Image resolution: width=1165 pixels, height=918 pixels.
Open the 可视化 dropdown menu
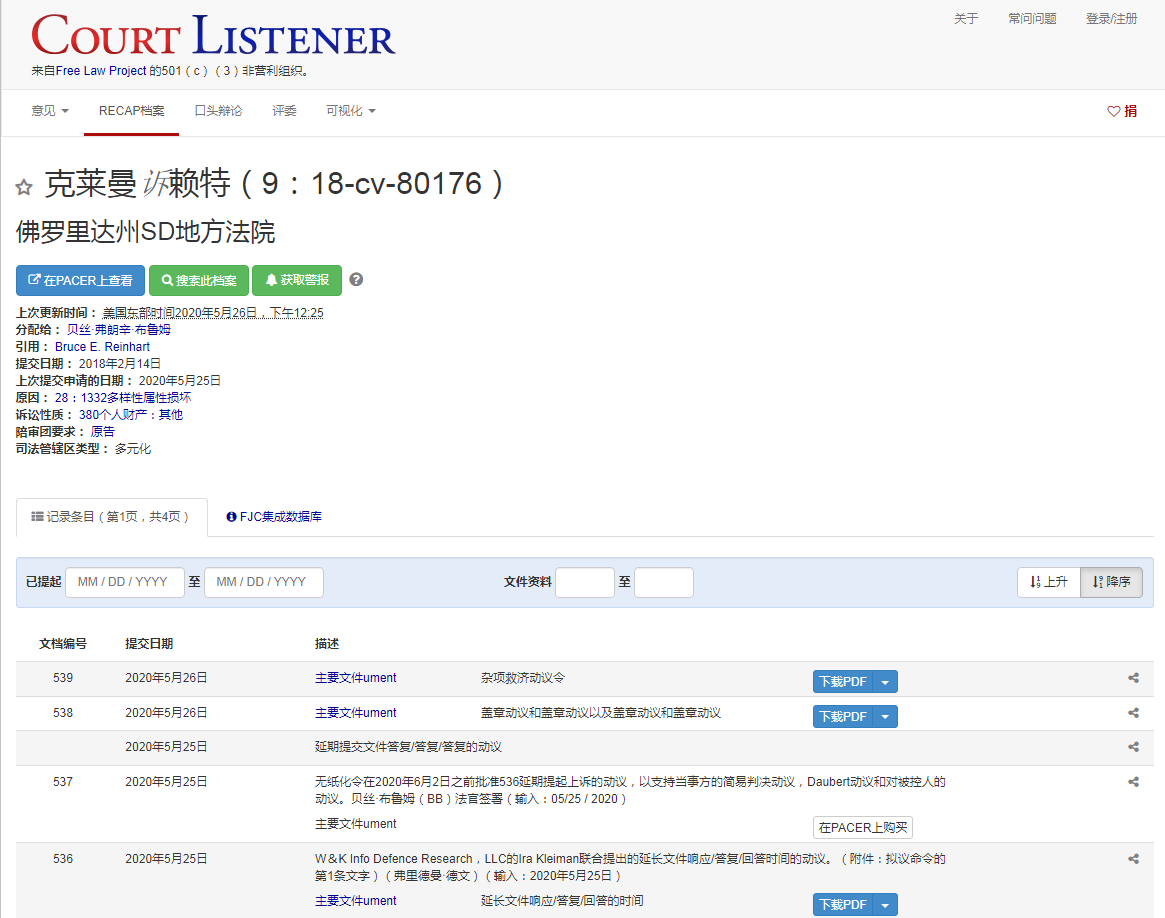click(351, 111)
